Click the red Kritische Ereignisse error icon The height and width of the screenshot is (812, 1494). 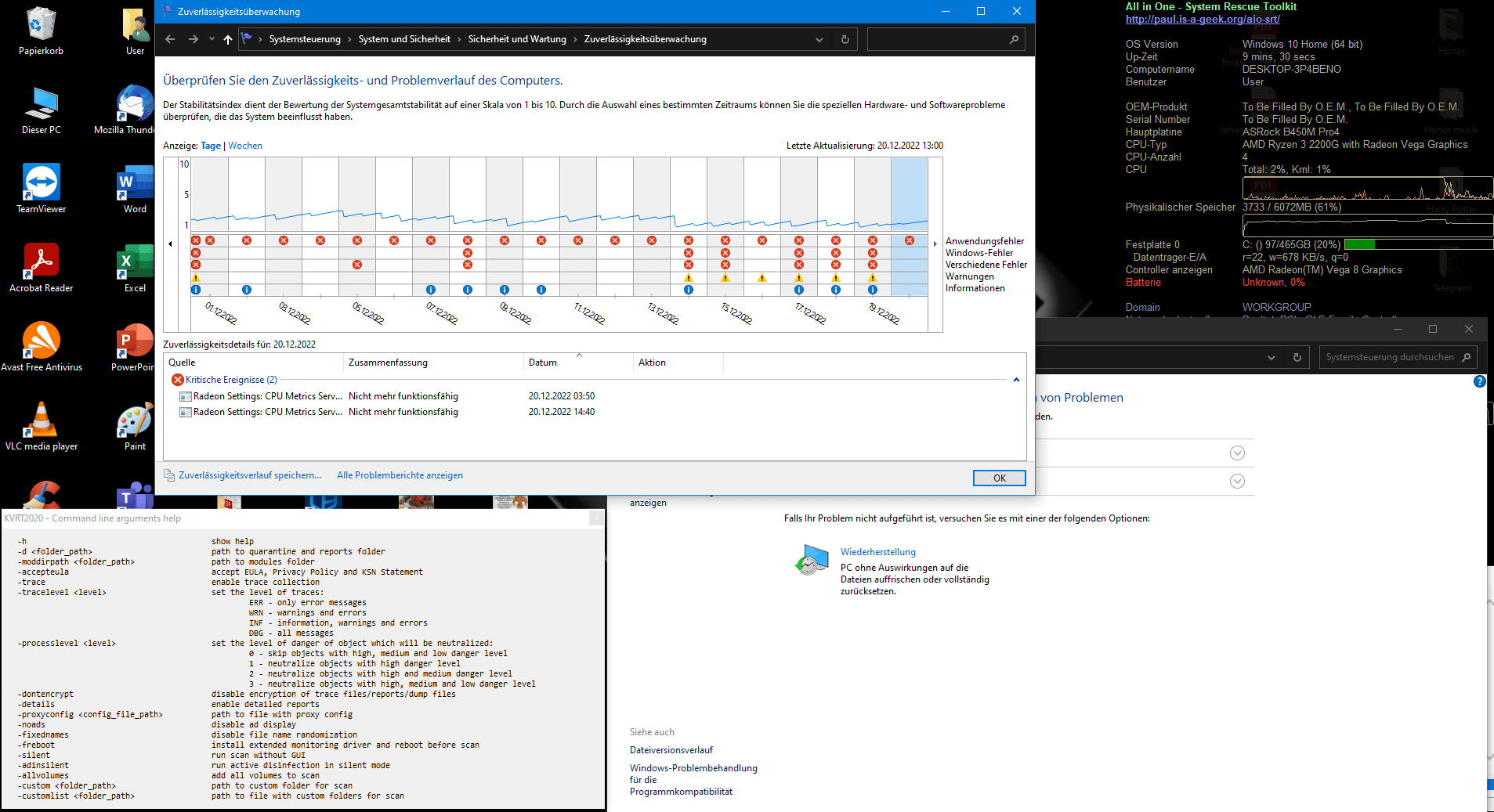click(178, 380)
